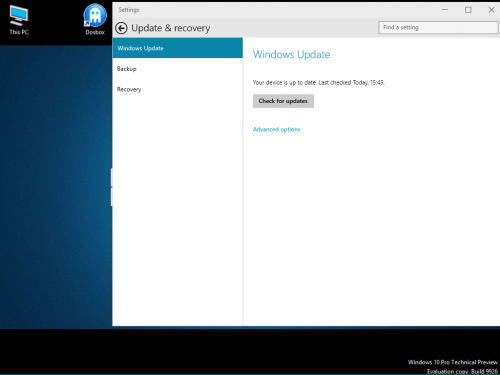Click the 'Windows Update' page heading

click(x=291, y=54)
